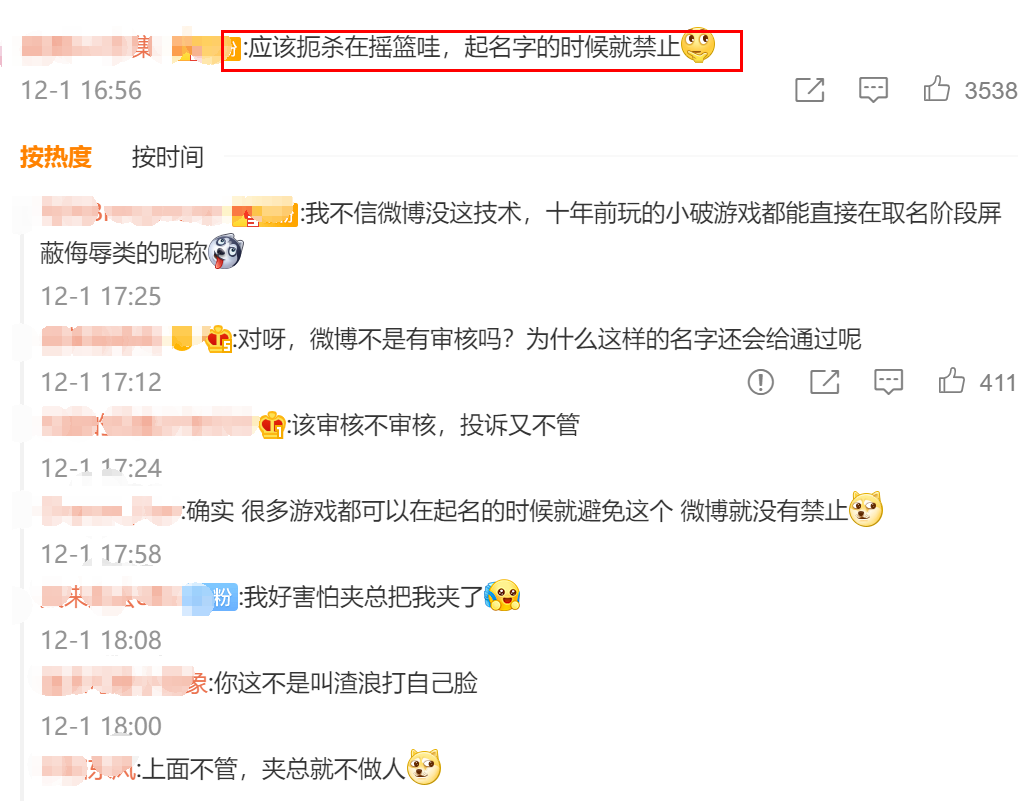Viewport: 1028px width, 801px height.
Task: Click the timestamp 12-1 17:25
Action: (101, 296)
